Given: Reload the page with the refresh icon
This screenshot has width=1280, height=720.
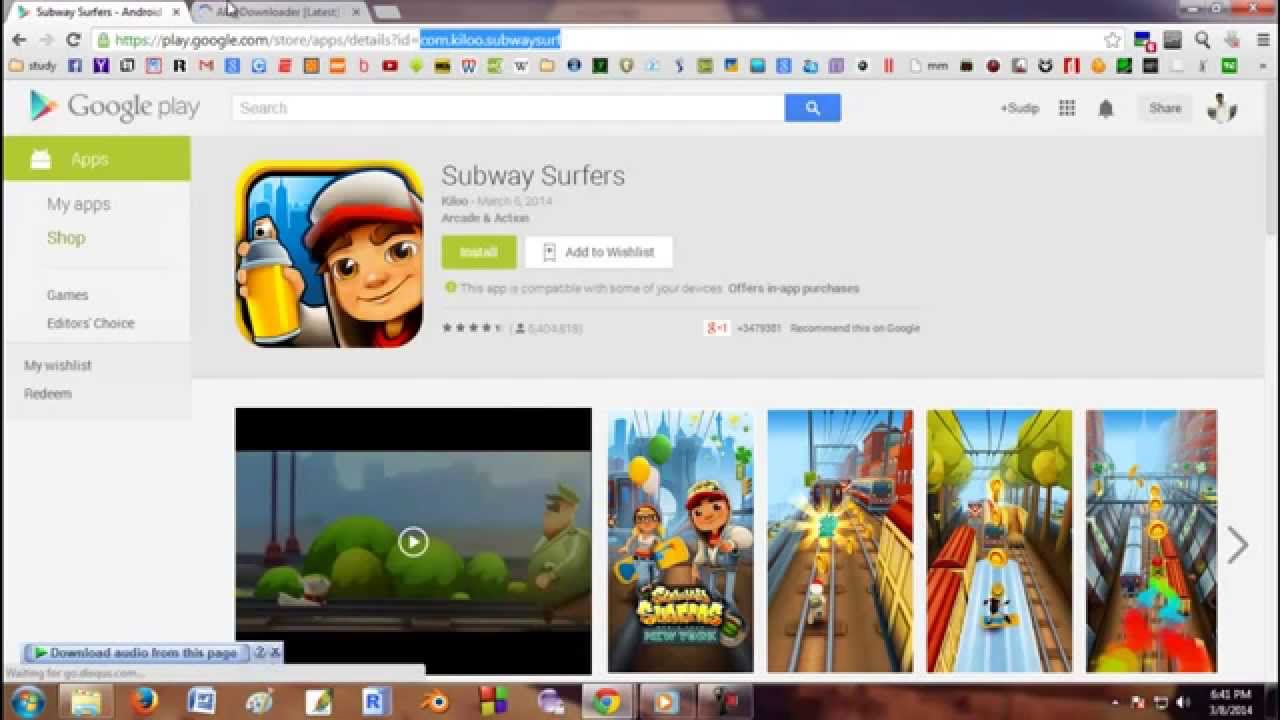Looking at the screenshot, I should coord(73,40).
